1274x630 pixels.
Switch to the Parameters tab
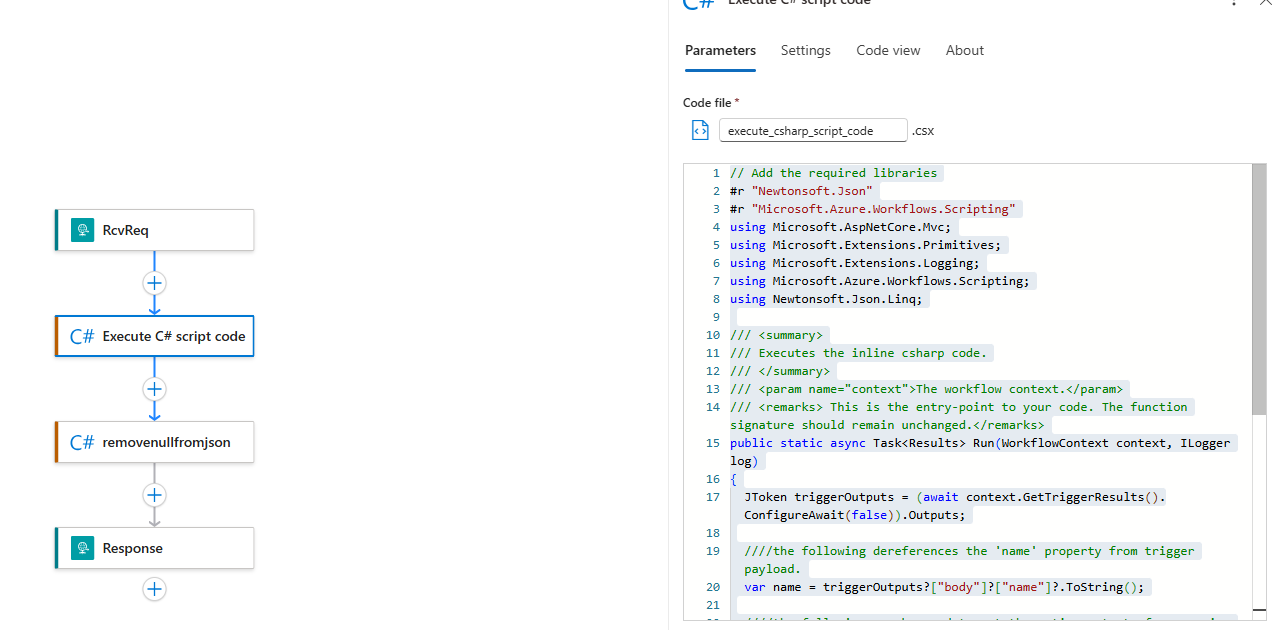(x=720, y=50)
